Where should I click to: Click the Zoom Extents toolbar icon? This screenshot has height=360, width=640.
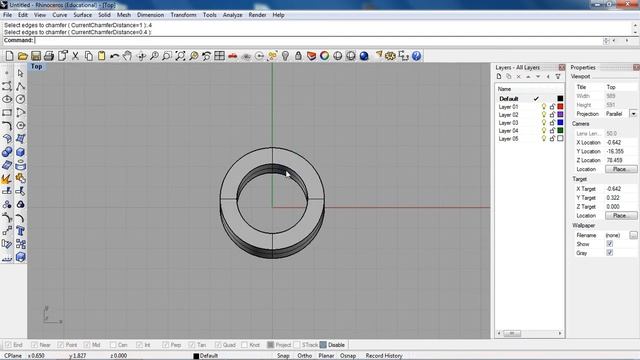180,56
